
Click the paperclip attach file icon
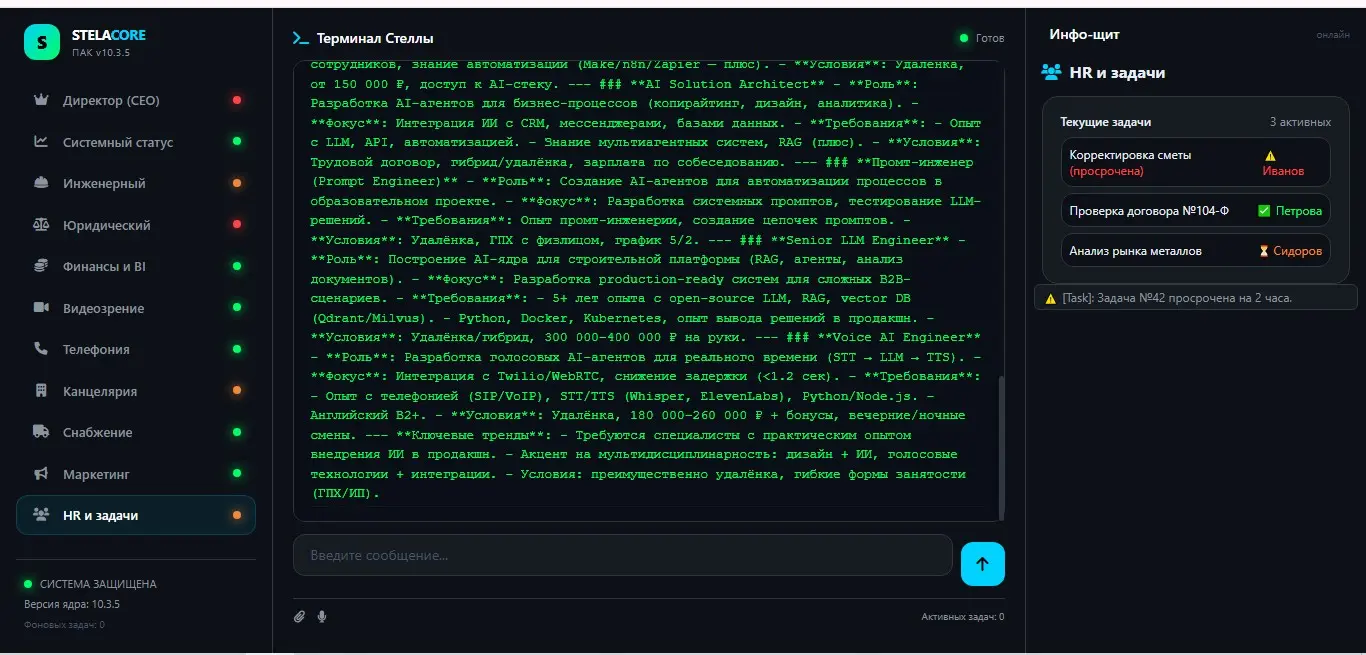tap(299, 617)
